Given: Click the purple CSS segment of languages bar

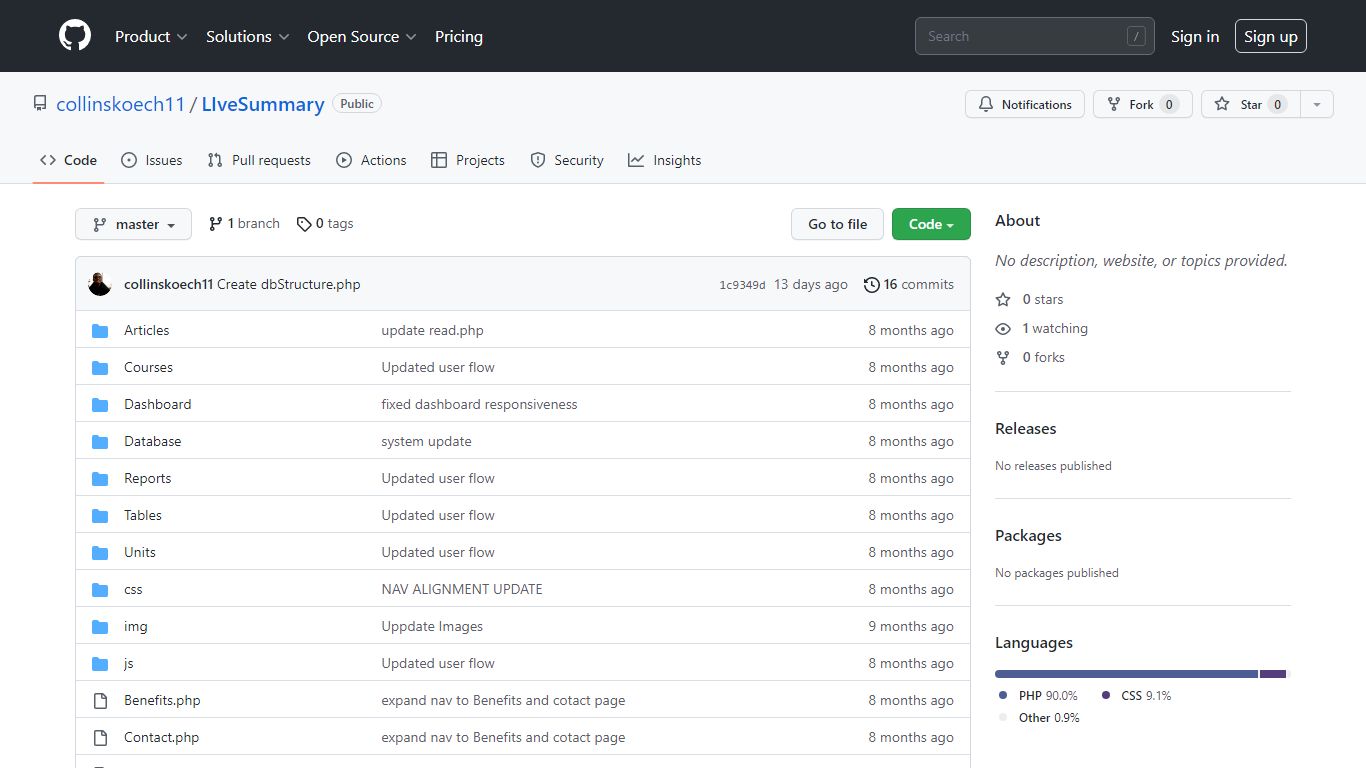Looking at the screenshot, I should tap(1273, 674).
